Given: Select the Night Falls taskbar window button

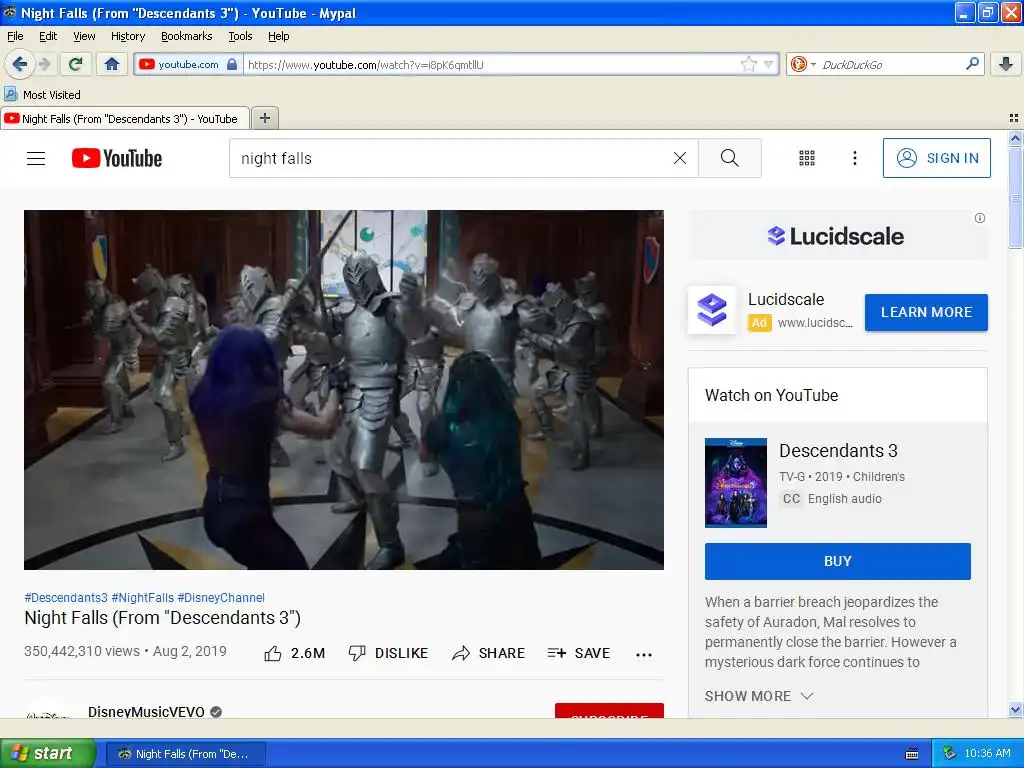Looking at the screenshot, I should coord(185,754).
